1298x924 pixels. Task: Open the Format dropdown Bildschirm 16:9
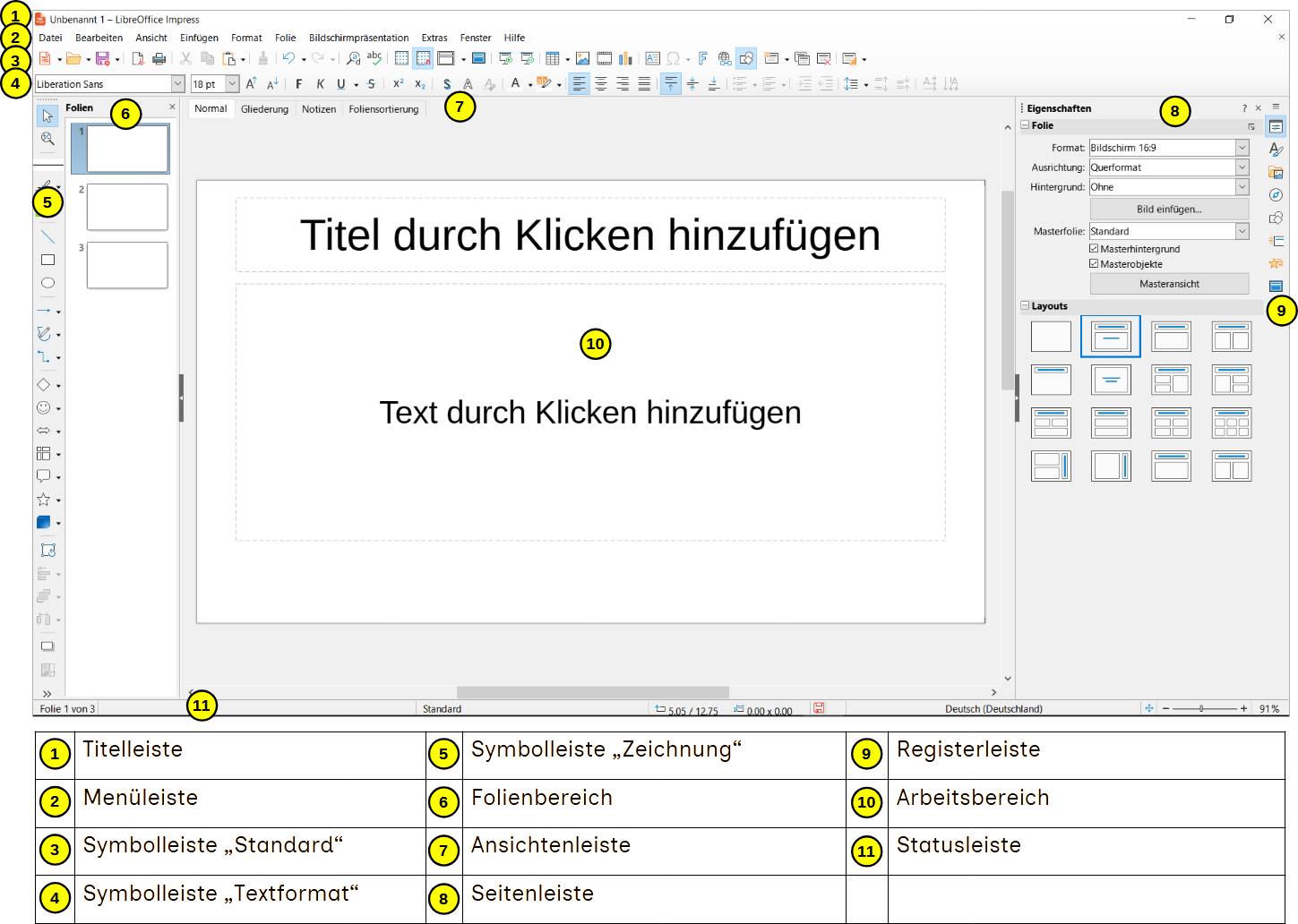click(1242, 148)
